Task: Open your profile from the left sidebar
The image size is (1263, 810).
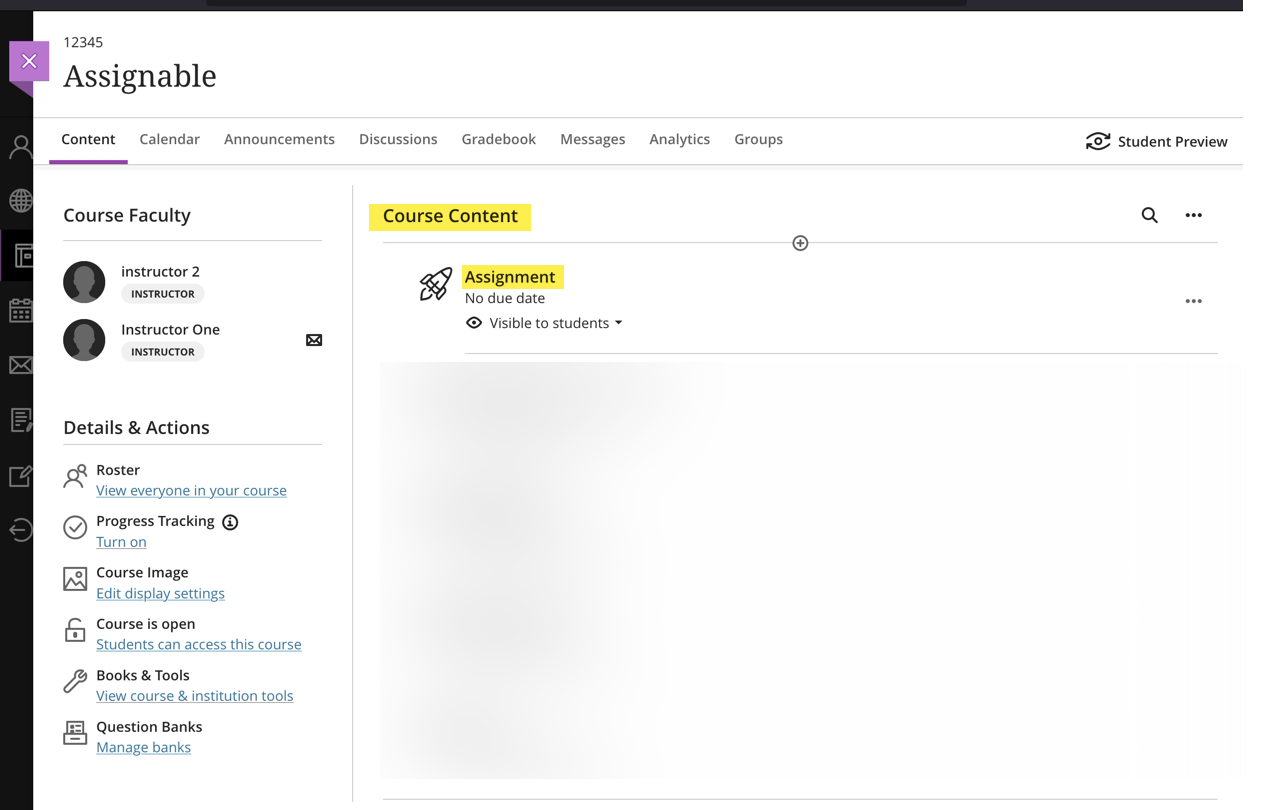Action: click(20, 145)
